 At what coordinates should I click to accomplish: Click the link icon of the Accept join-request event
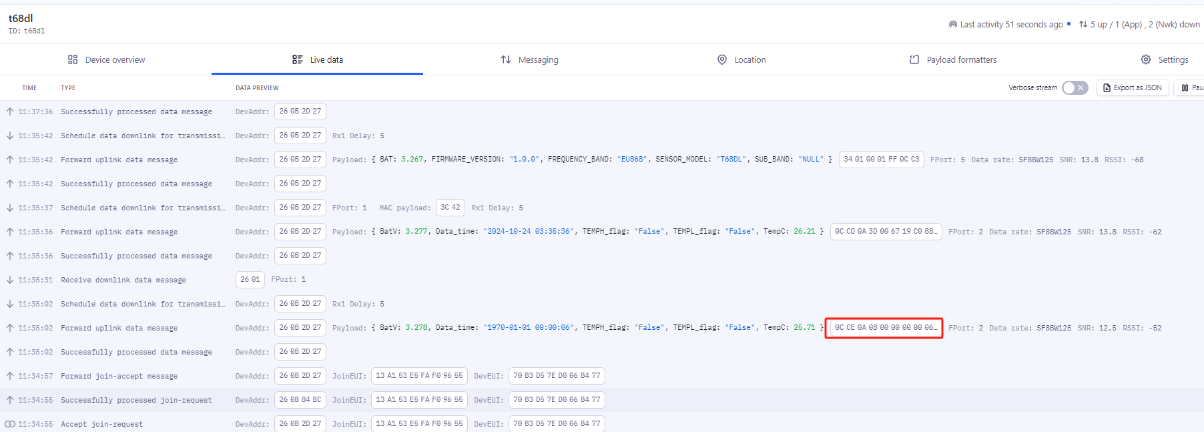[x=10, y=424]
